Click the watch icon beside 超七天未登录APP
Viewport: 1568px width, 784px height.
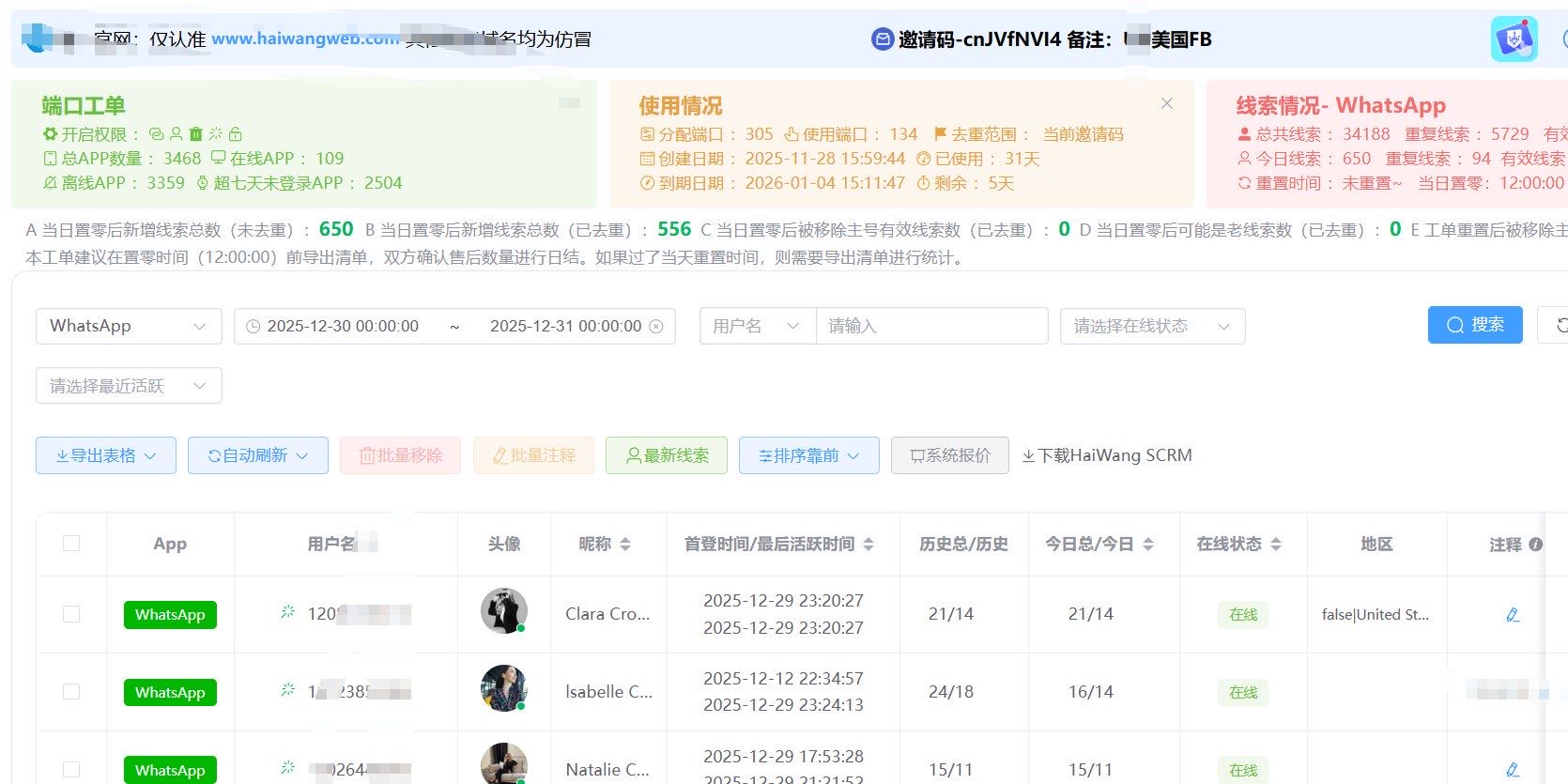coord(202,183)
